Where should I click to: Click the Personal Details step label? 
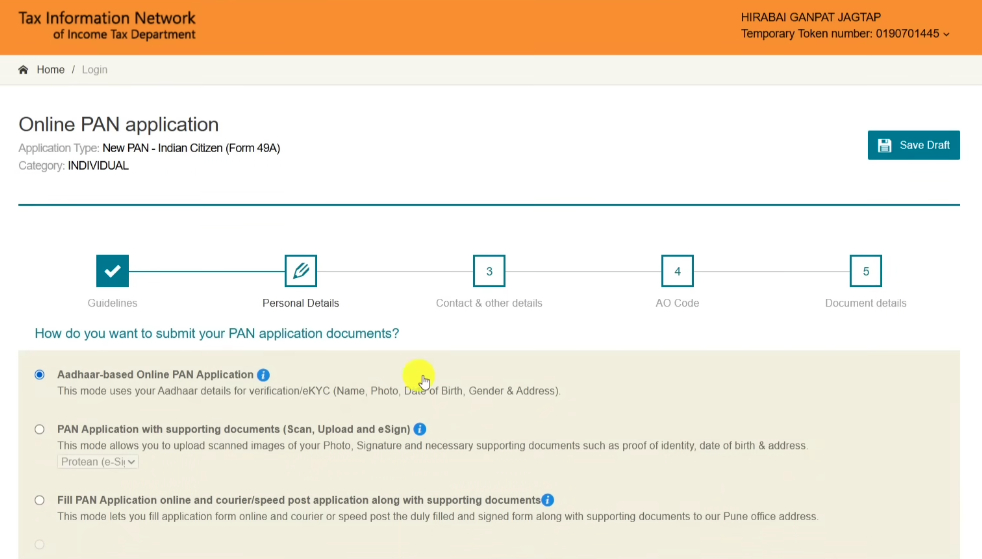pyautogui.click(x=300, y=303)
